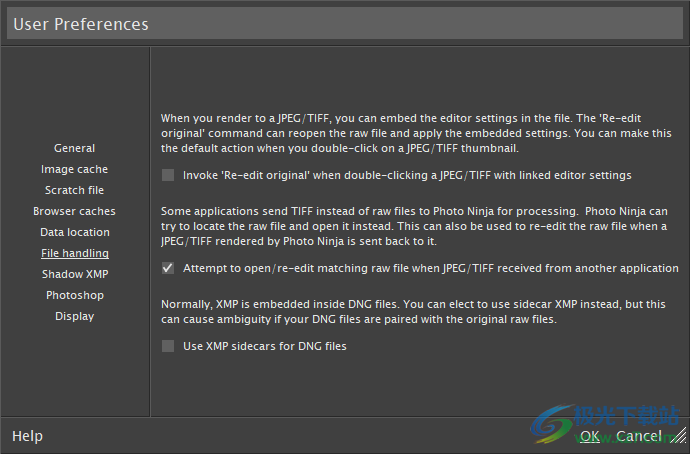Open the General preferences section
The image size is (690, 454).
click(x=74, y=148)
